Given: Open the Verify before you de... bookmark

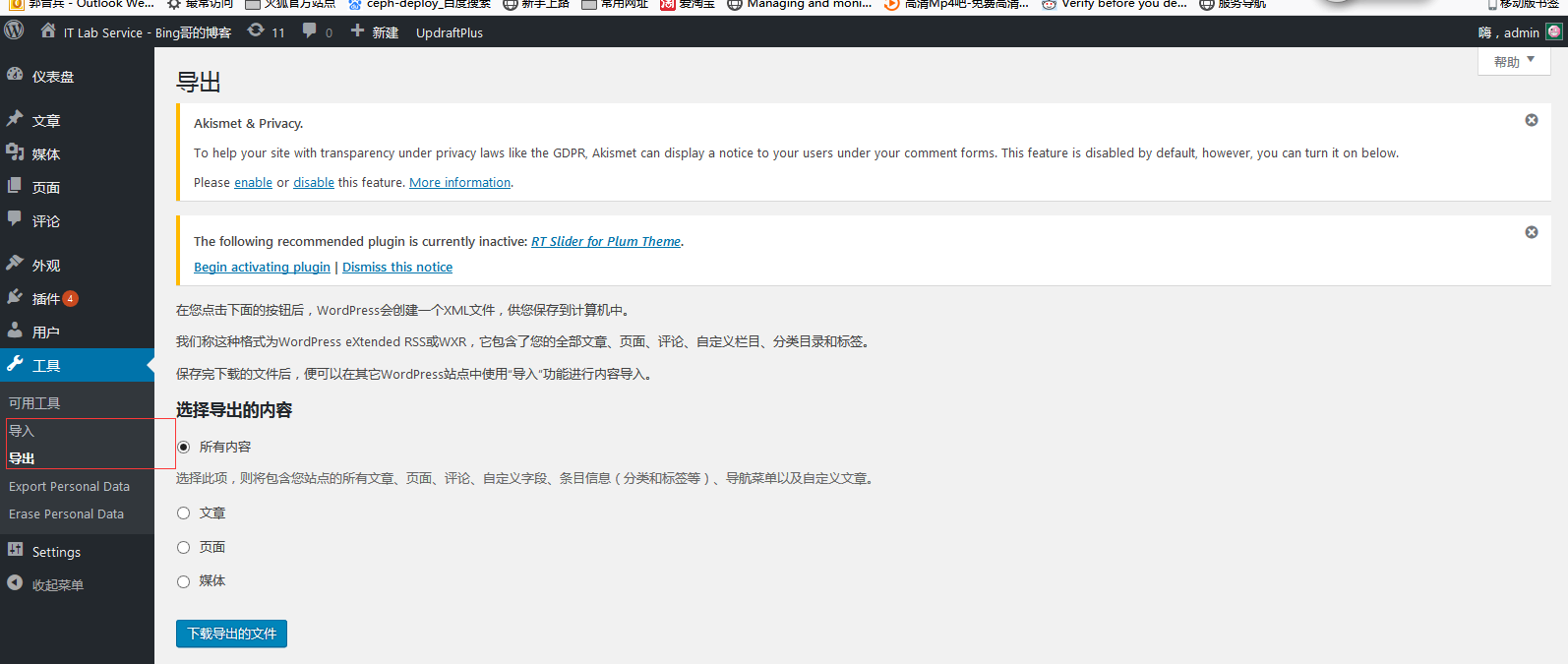Looking at the screenshot, I should pyautogui.click(x=1115, y=4).
